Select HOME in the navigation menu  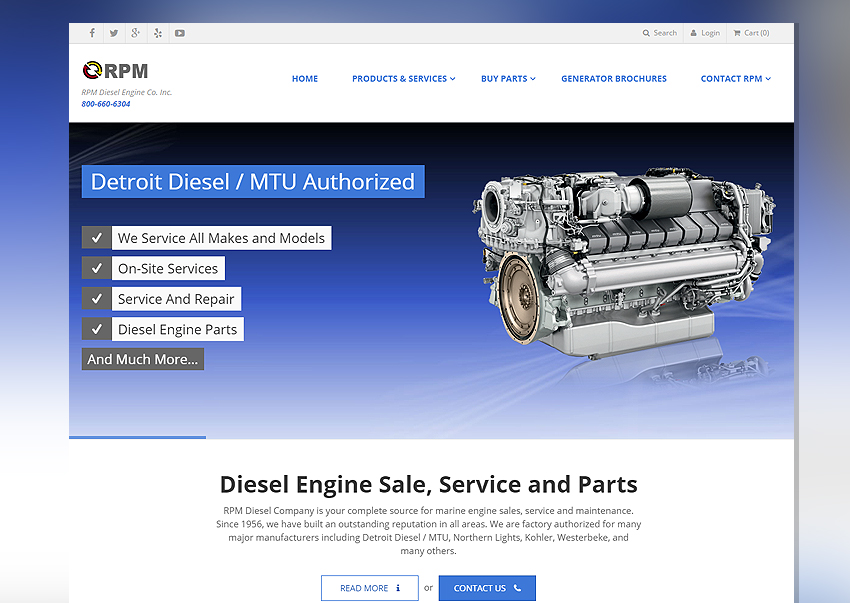point(305,78)
